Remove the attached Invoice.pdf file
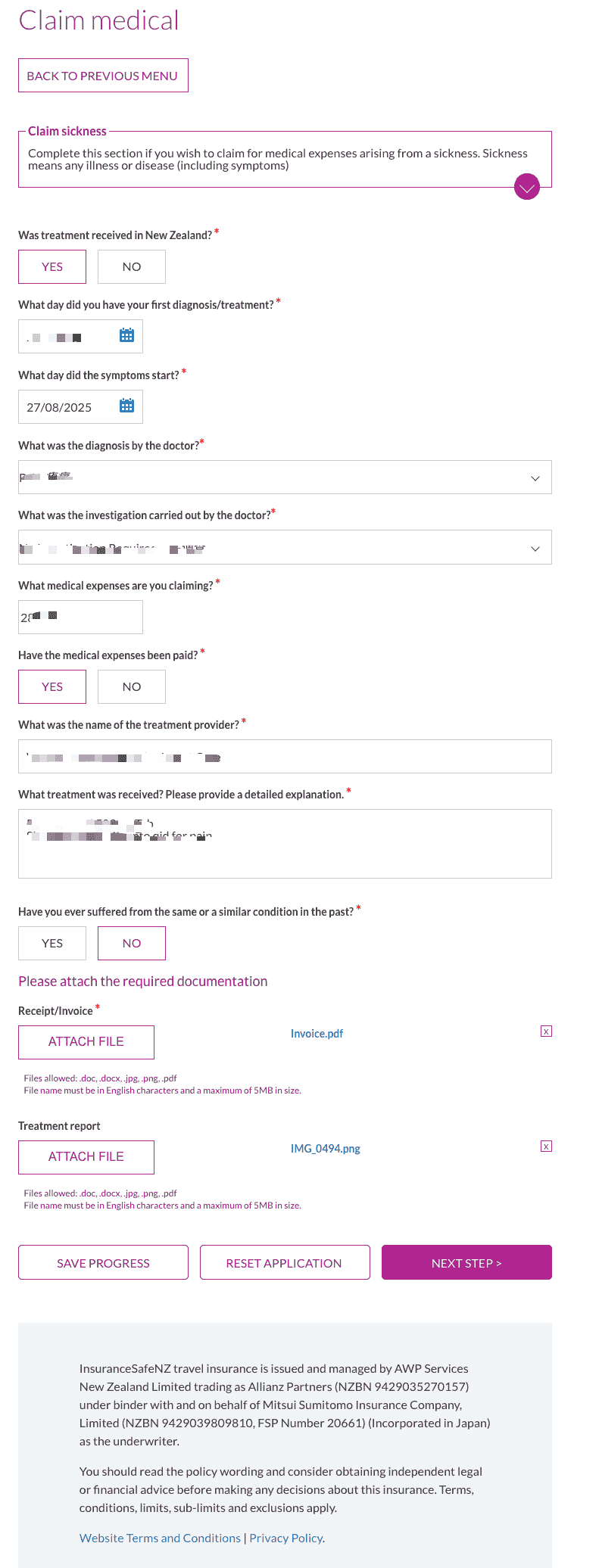The image size is (599, 1568). pyautogui.click(x=546, y=1031)
